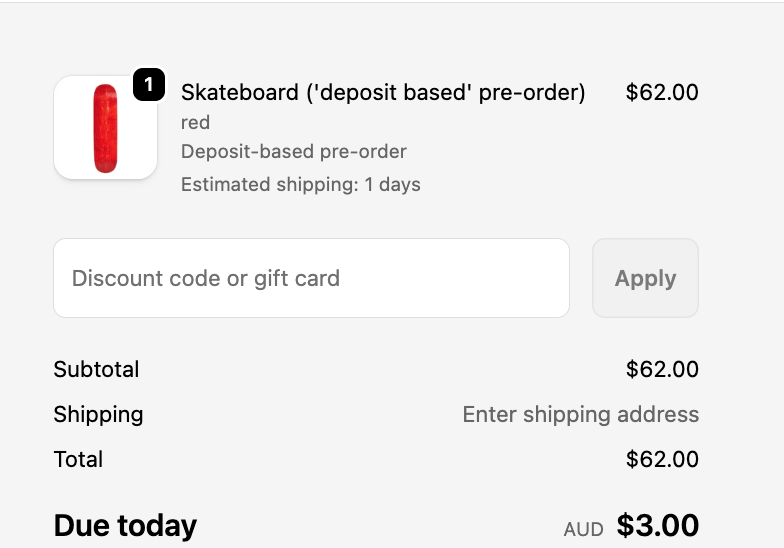This screenshot has width=784, height=548.
Task: Click the red skateboard product thumbnail
Action: pos(105,128)
